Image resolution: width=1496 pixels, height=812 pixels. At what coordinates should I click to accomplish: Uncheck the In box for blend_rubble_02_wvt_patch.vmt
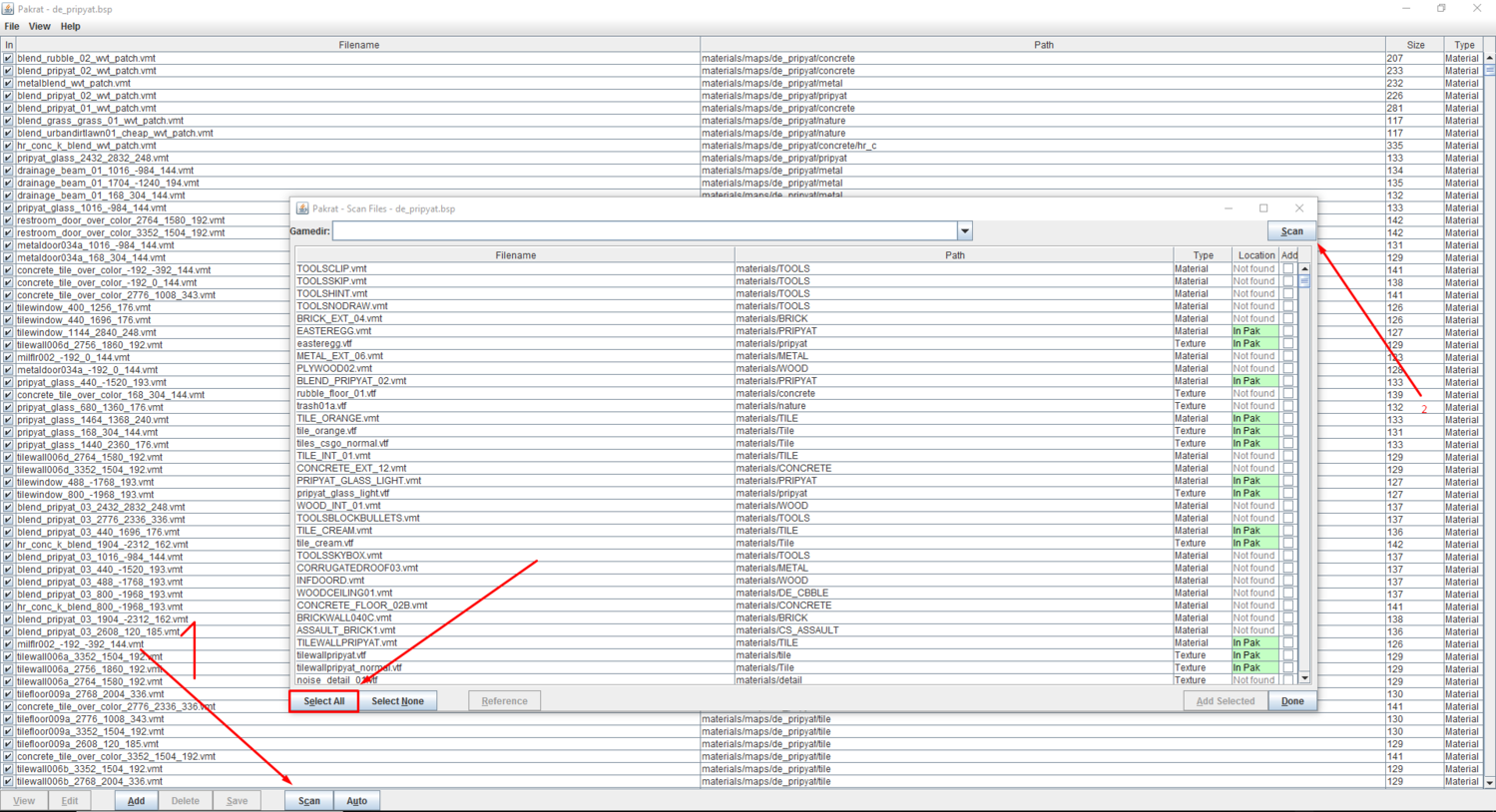click(x=8, y=59)
